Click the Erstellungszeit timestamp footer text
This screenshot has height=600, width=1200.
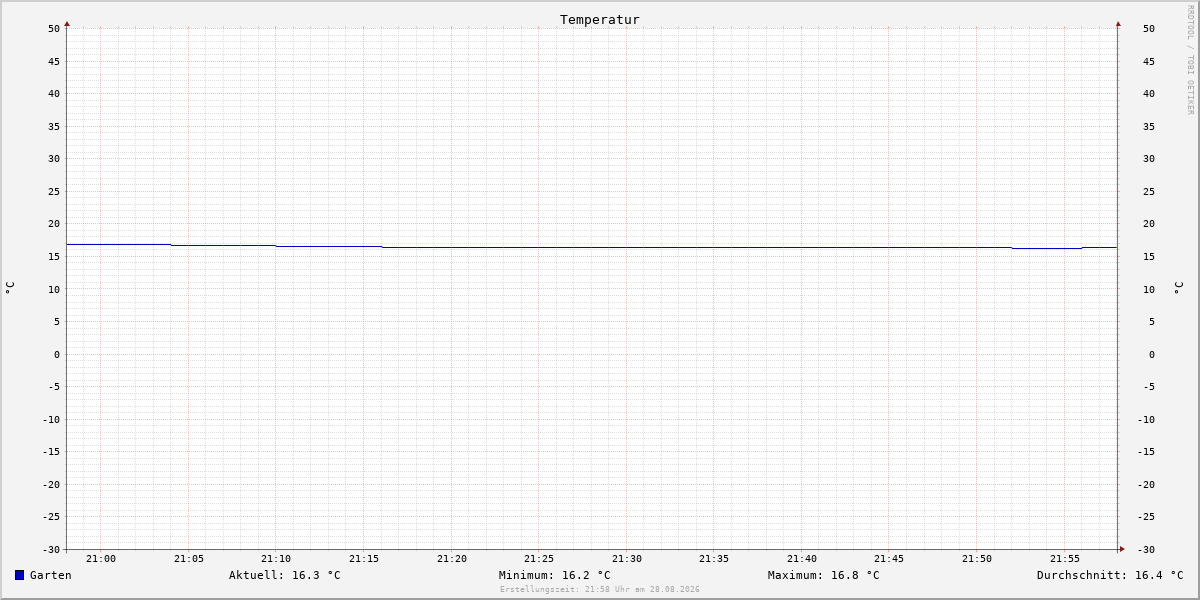[600, 589]
